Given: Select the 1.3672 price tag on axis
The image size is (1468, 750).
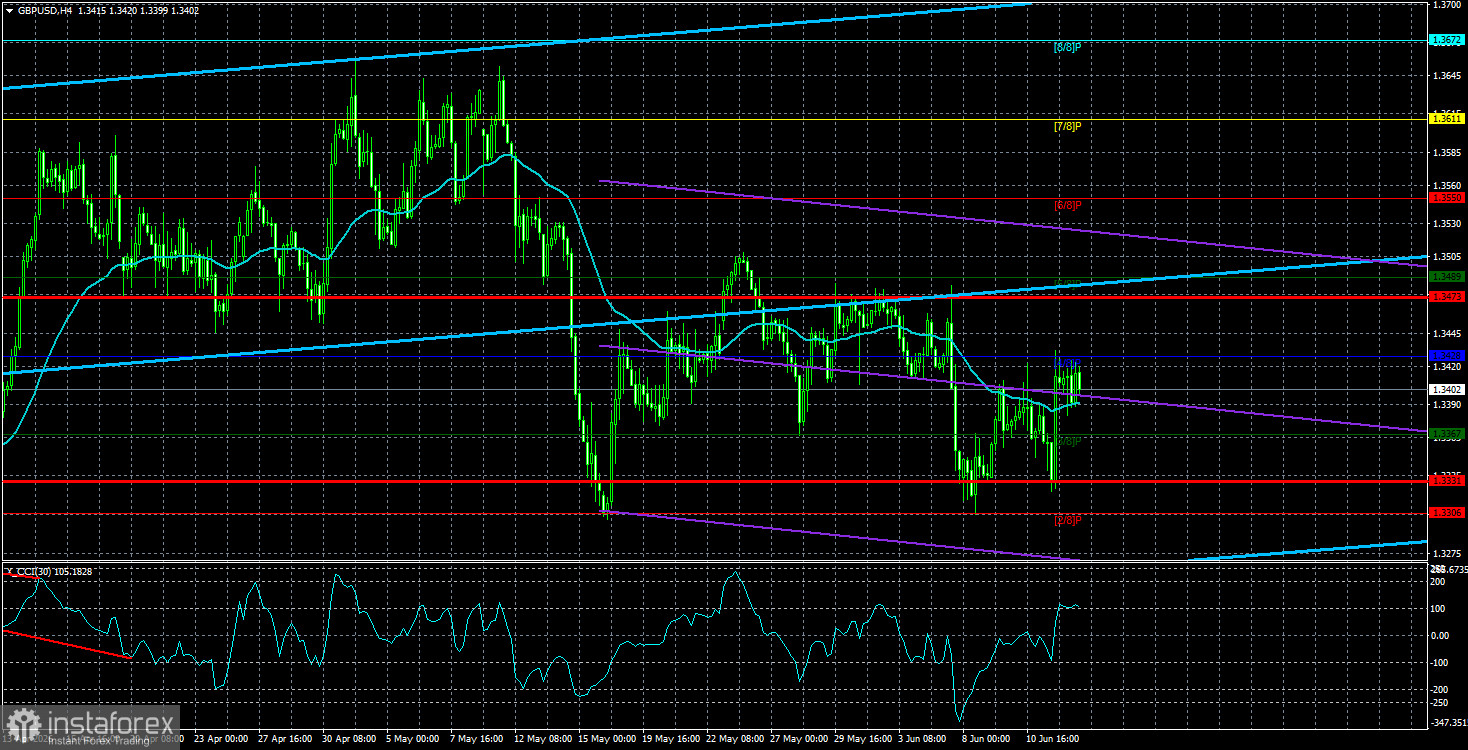Looking at the screenshot, I should [x=1447, y=40].
